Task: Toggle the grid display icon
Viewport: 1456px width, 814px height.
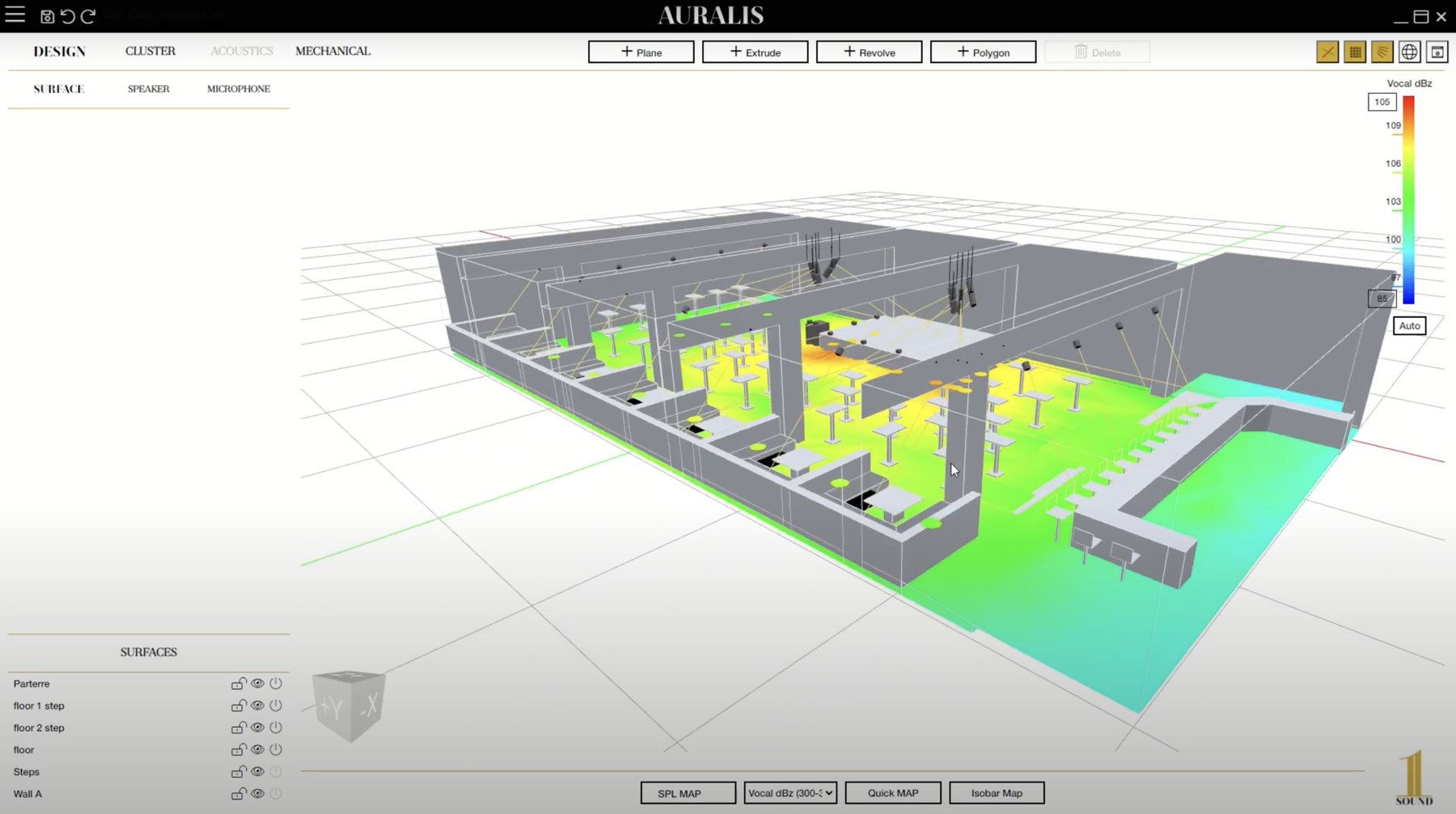Action: click(1355, 52)
